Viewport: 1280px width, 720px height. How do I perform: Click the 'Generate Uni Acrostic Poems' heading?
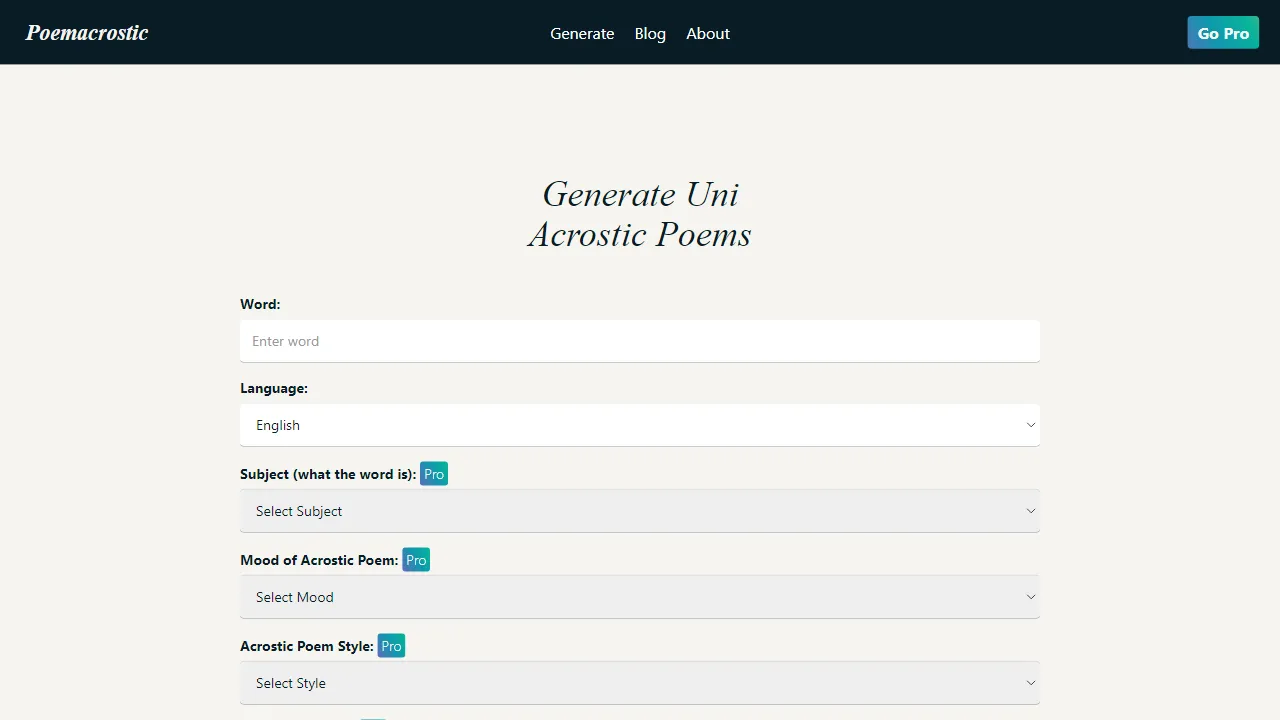tap(640, 214)
